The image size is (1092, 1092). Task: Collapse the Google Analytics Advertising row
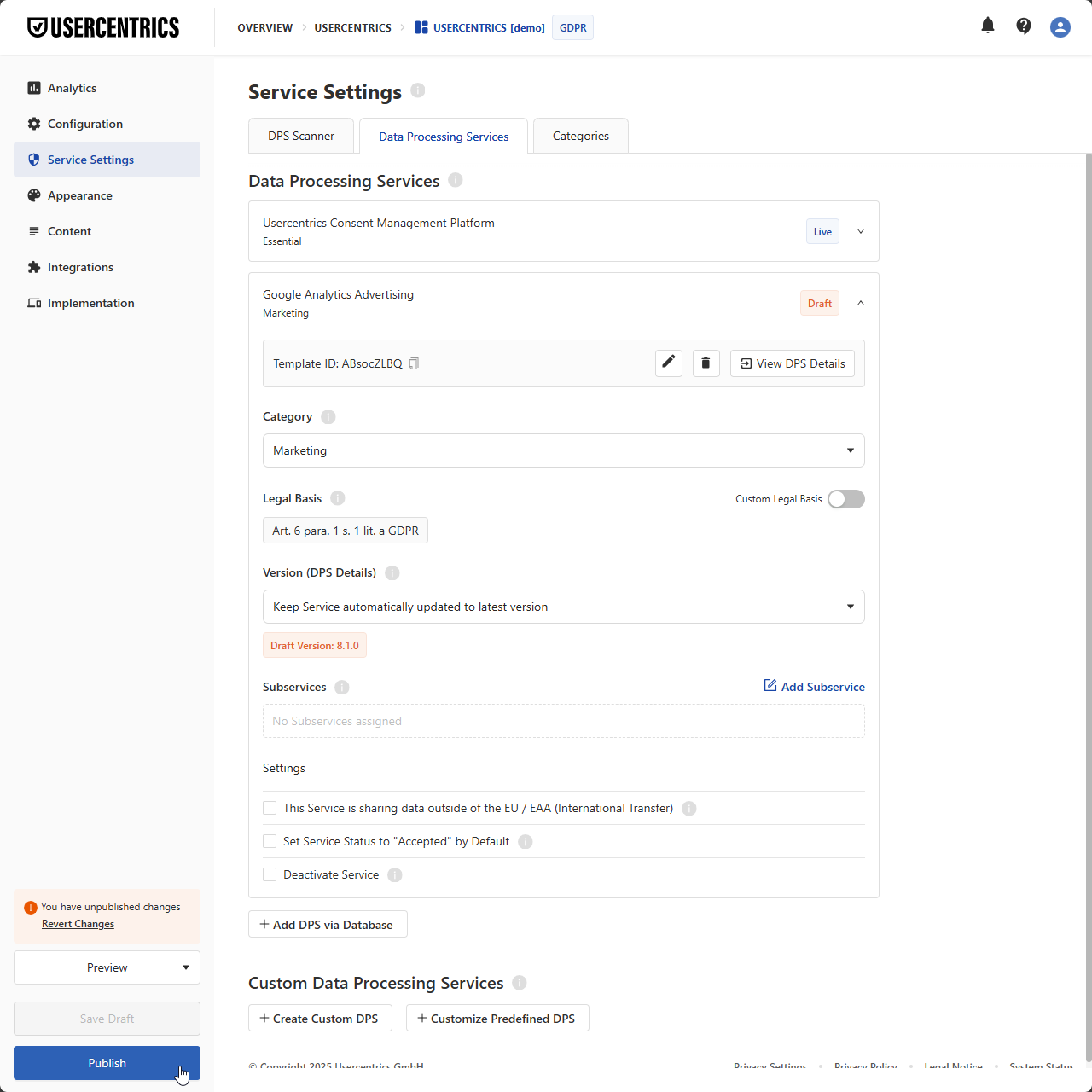(861, 303)
